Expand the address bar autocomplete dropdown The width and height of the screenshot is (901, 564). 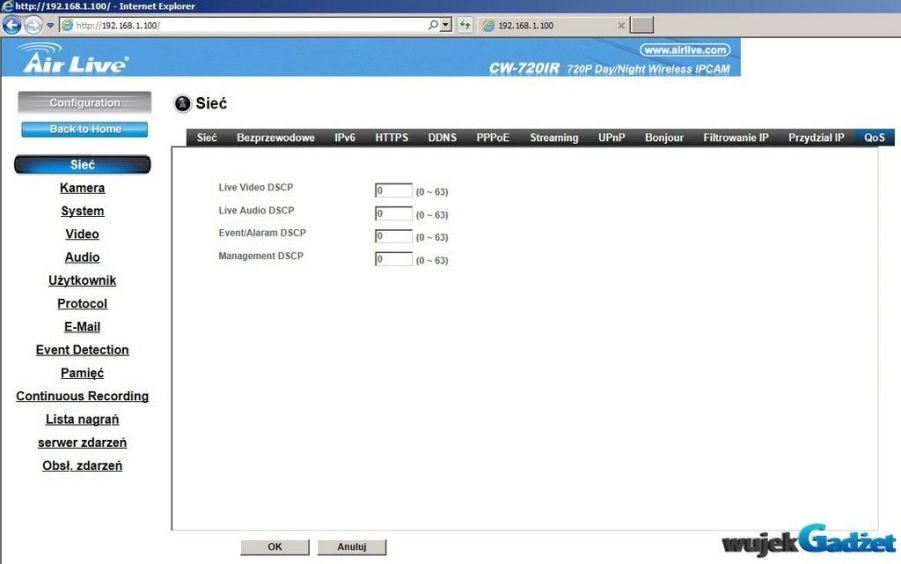[446, 25]
